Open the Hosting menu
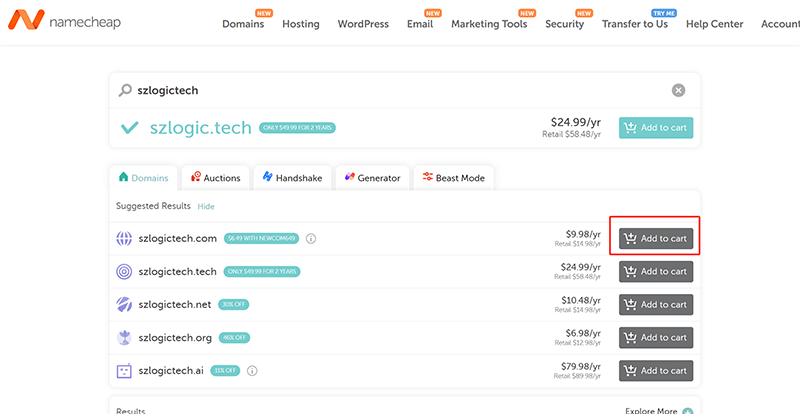800x414 pixels. pos(301,24)
